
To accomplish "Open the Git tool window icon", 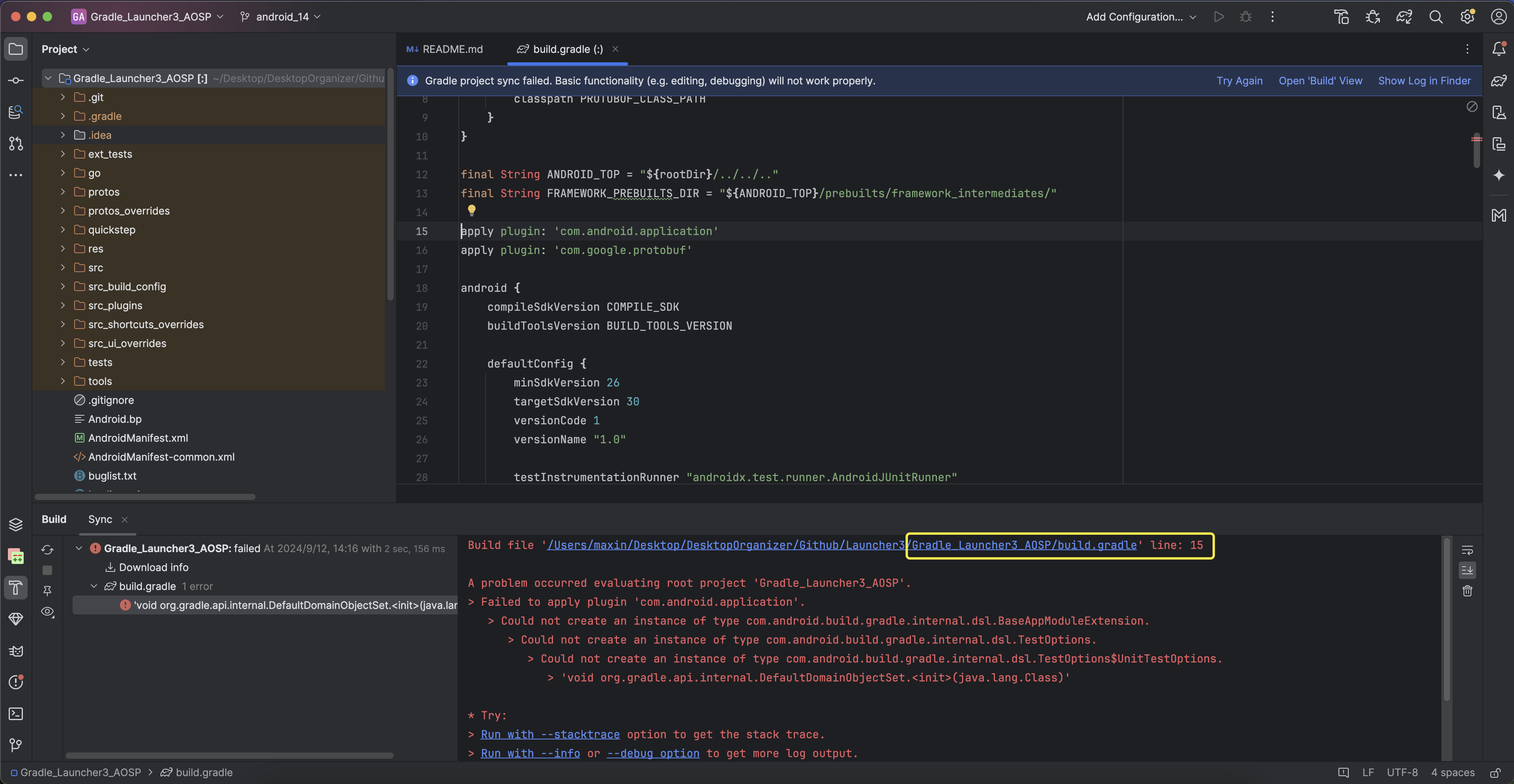I will click(16, 745).
